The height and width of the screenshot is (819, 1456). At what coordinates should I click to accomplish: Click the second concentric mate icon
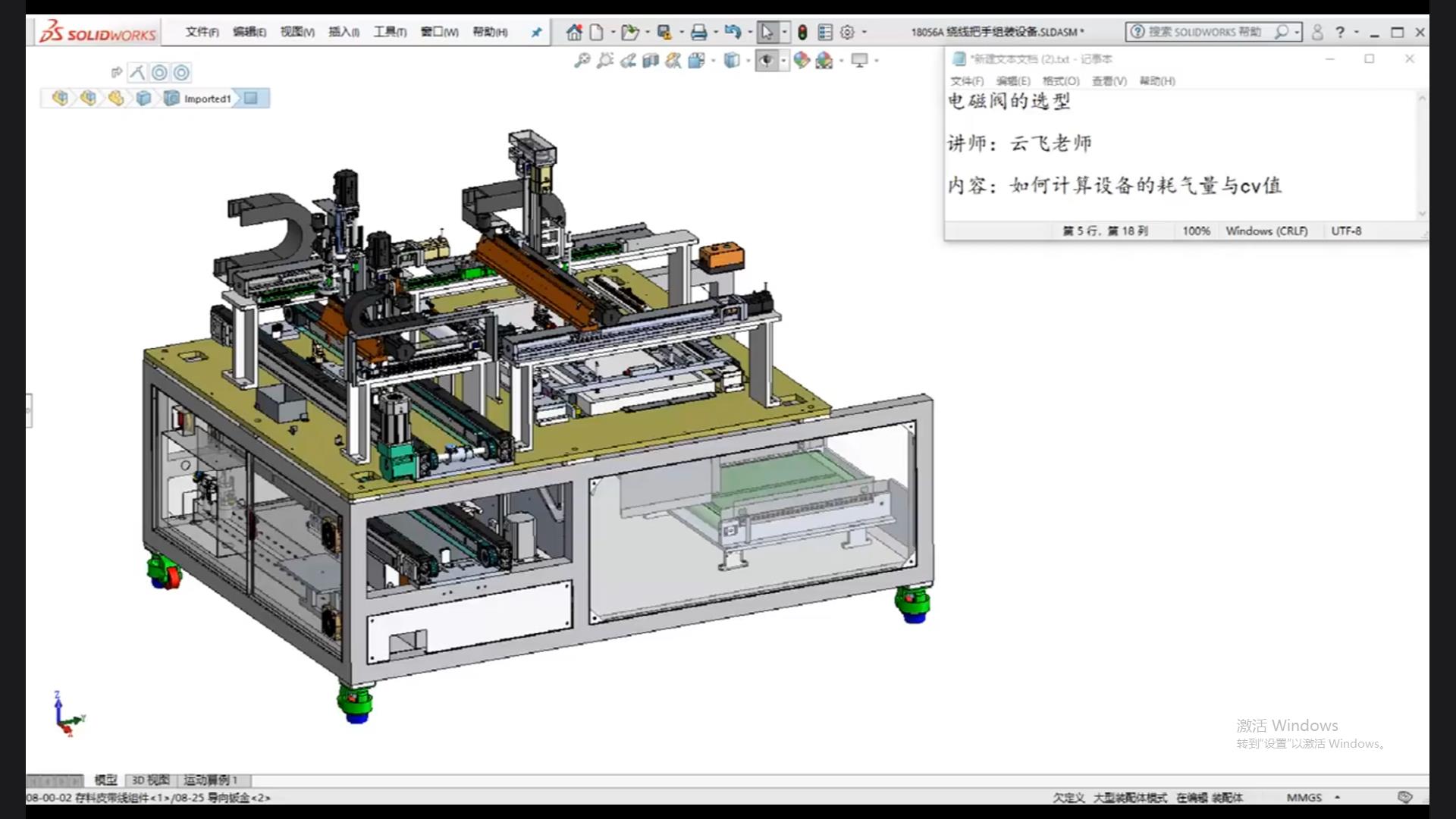(x=181, y=72)
